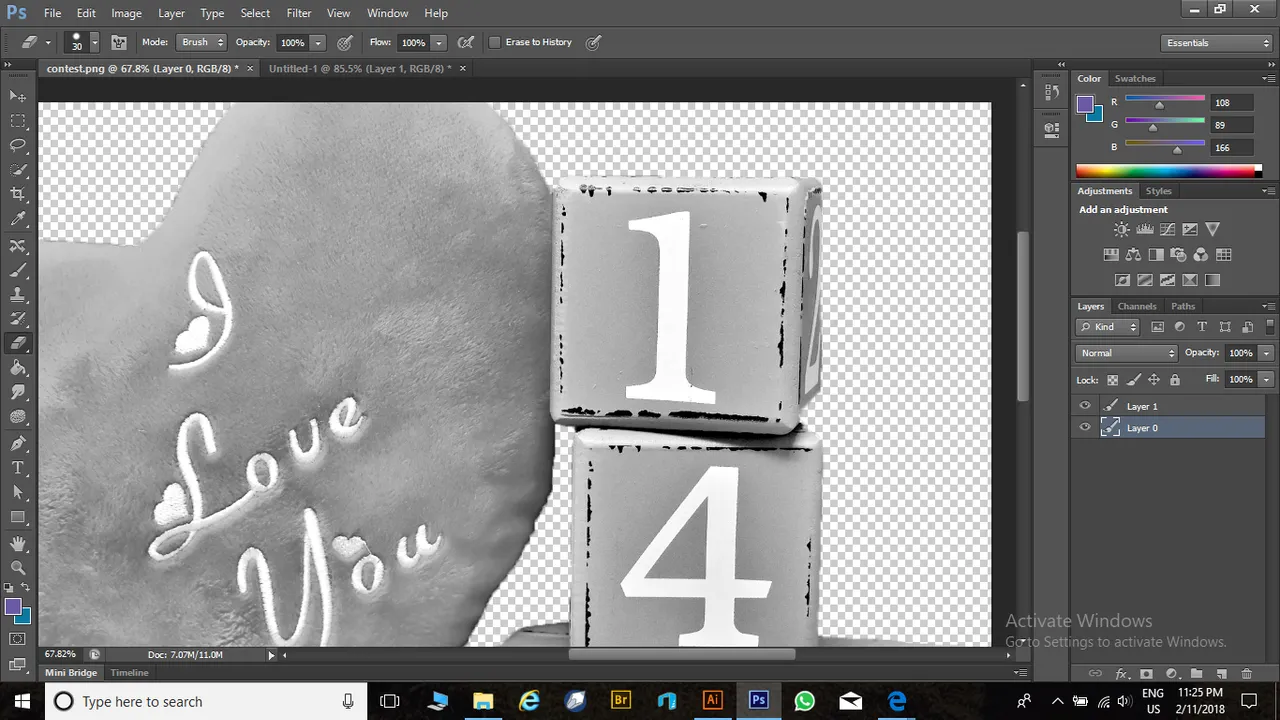Select the Quick Selection tool

point(18,170)
